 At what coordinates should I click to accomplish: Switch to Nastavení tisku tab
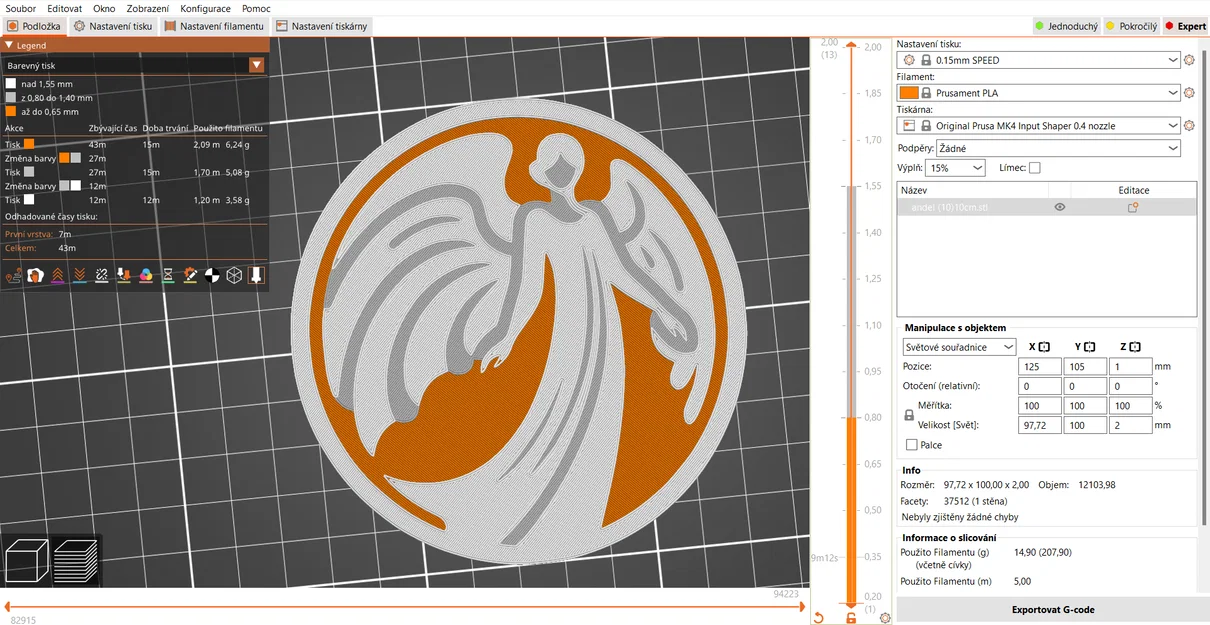click(113, 26)
